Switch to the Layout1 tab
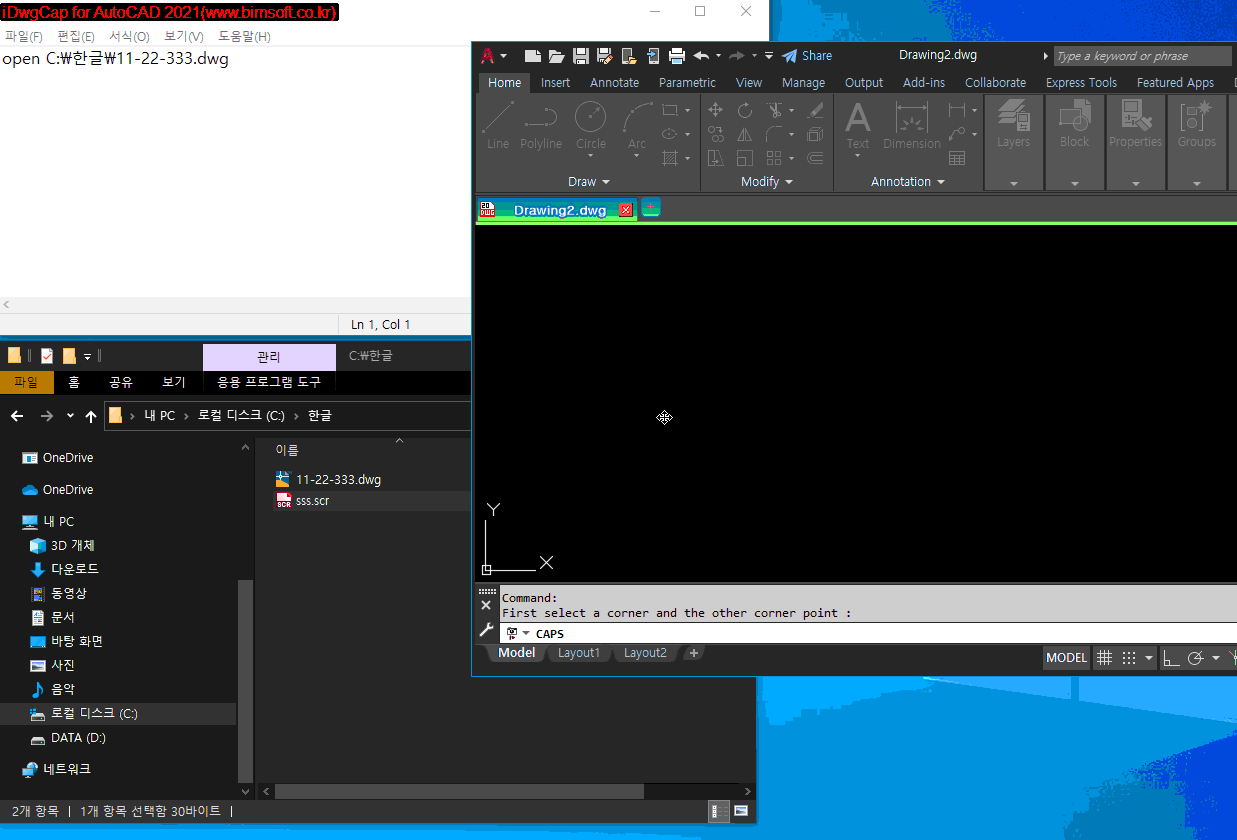This screenshot has height=840, width=1237. pos(579,653)
